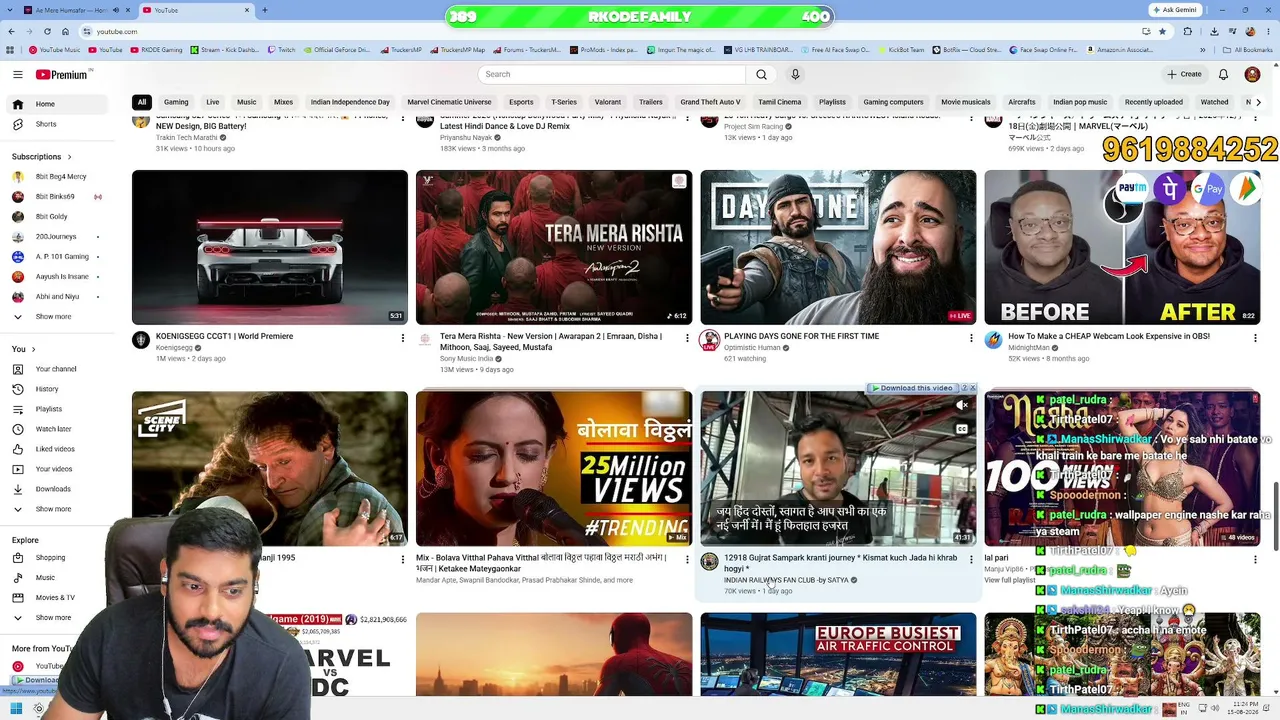This screenshot has width=1280, height=720.
Task: Open options for Days Gone live video
Action: click(971, 338)
